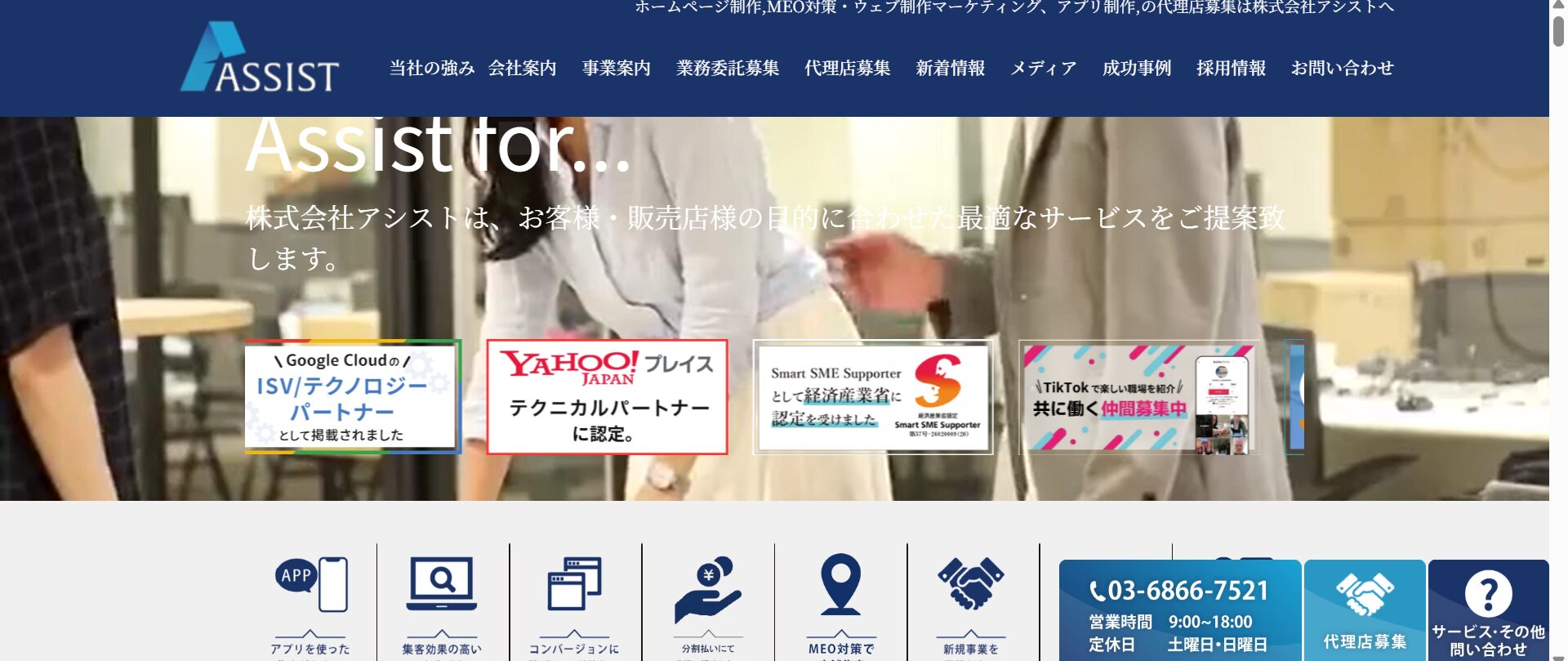Select the laptop search magnifier icon
This screenshot has width=1568, height=661.
pyautogui.click(x=442, y=584)
